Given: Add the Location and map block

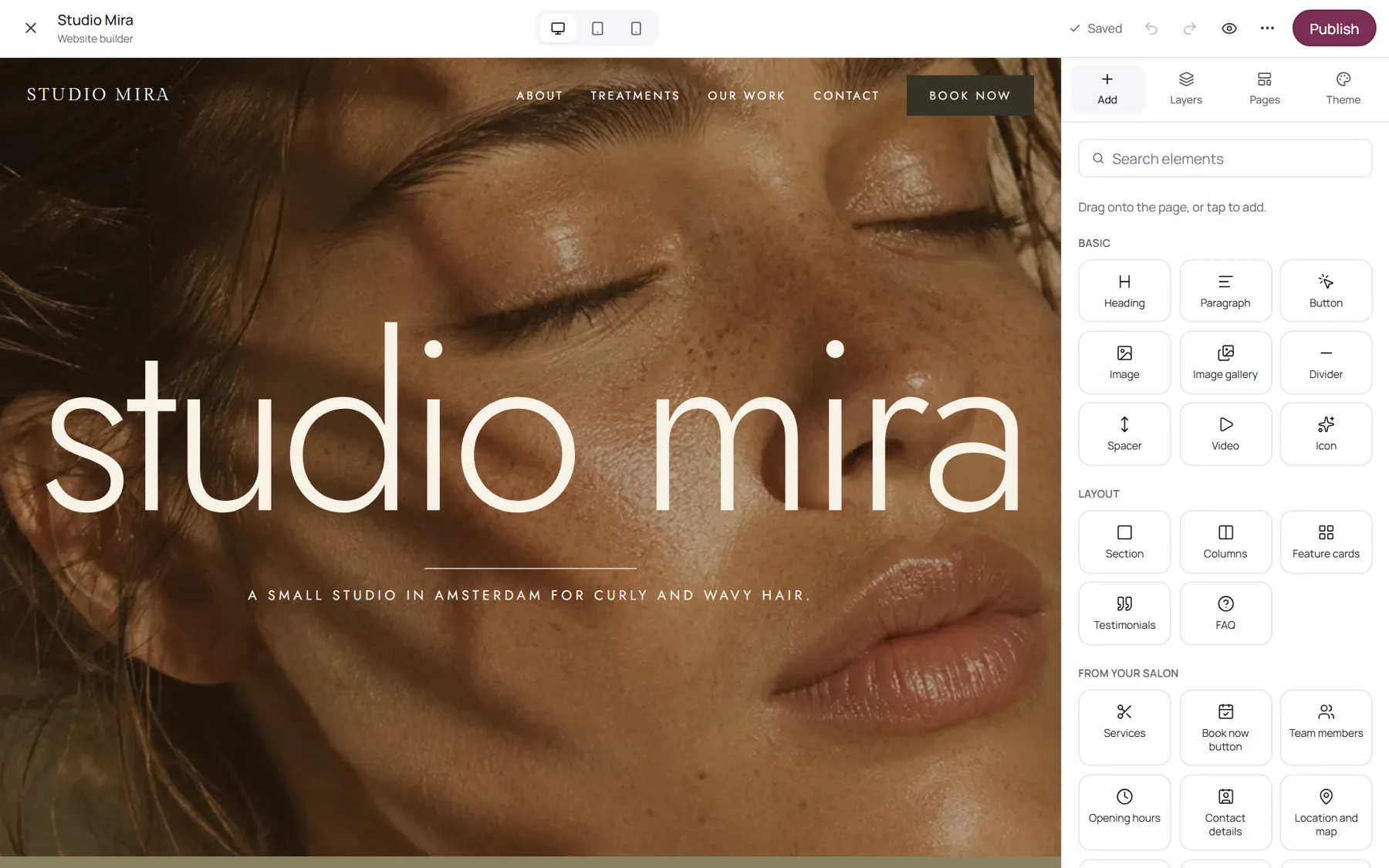Looking at the screenshot, I should (x=1325, y=812).
